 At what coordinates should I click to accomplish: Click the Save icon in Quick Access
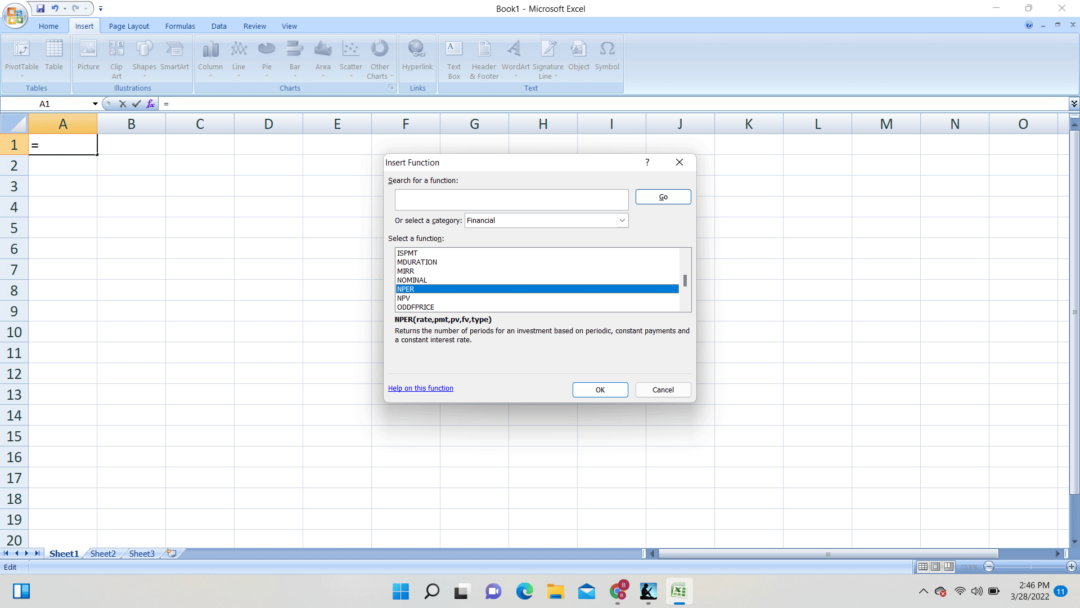point(40,8)
